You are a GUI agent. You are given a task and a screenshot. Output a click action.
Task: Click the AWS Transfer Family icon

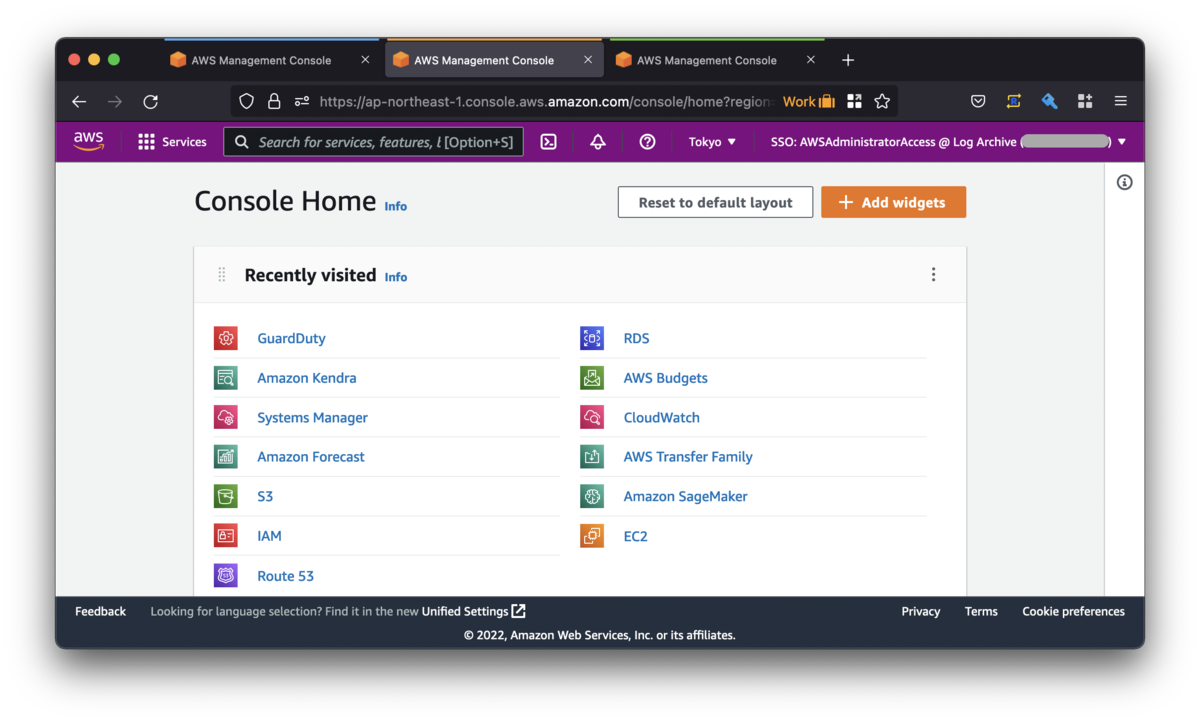[592, 456]
